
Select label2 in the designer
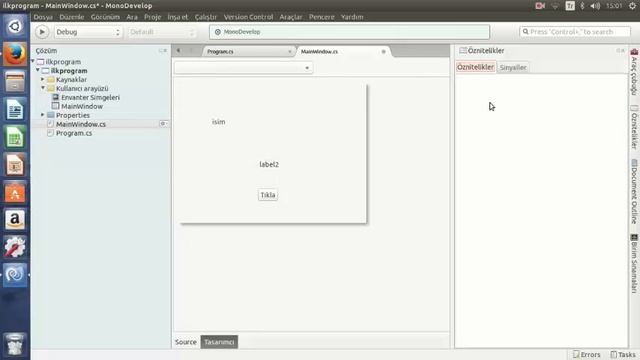pos(269,164)
